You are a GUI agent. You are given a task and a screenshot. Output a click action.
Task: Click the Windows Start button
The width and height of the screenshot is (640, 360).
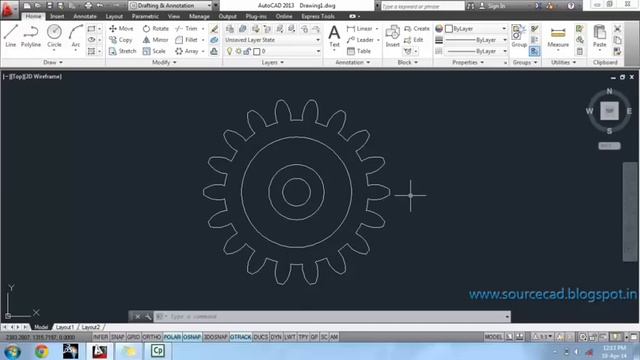(x=13, y=351)
